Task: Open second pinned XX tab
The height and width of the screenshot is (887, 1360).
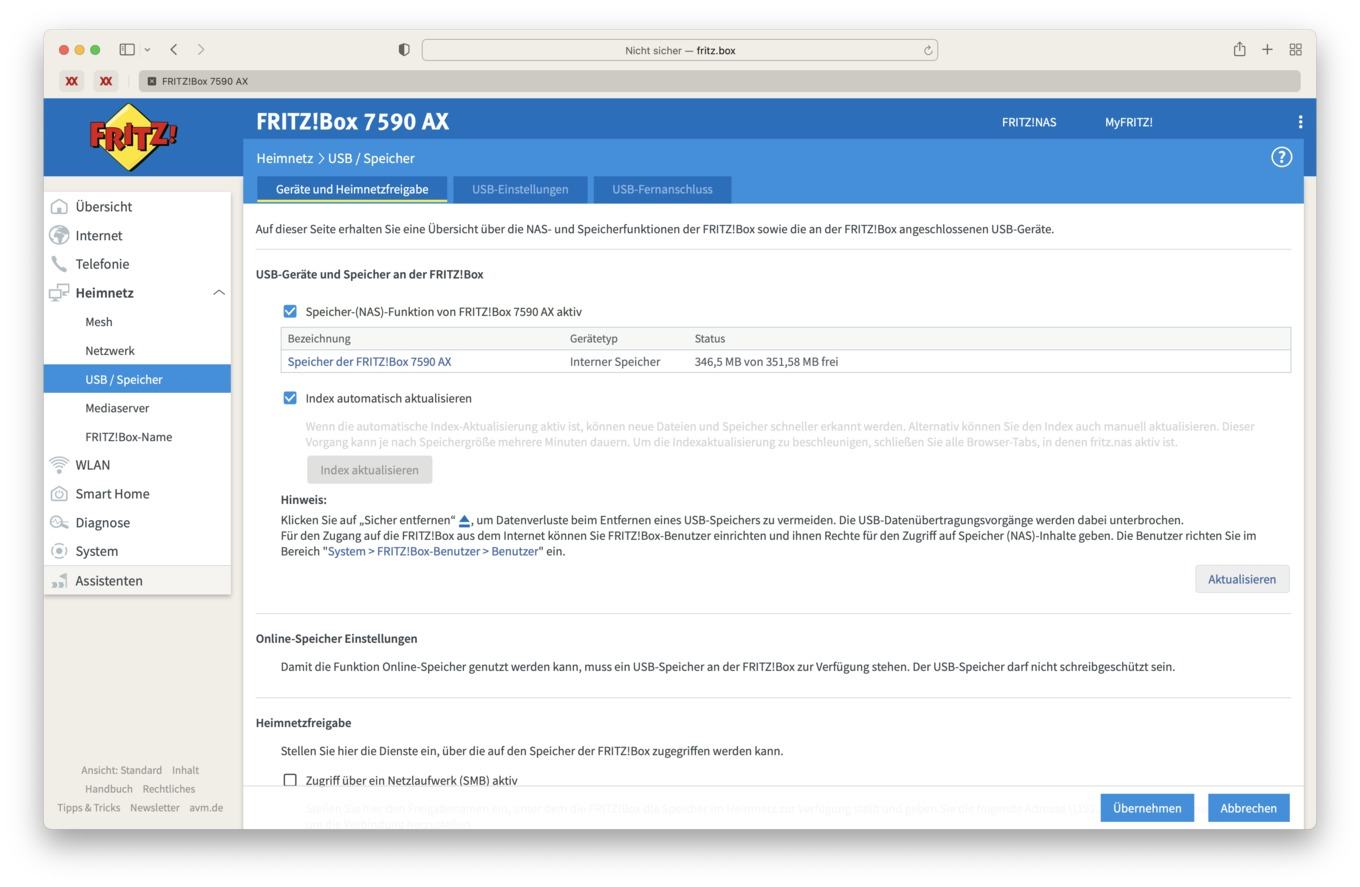Action: coord(106,81)
